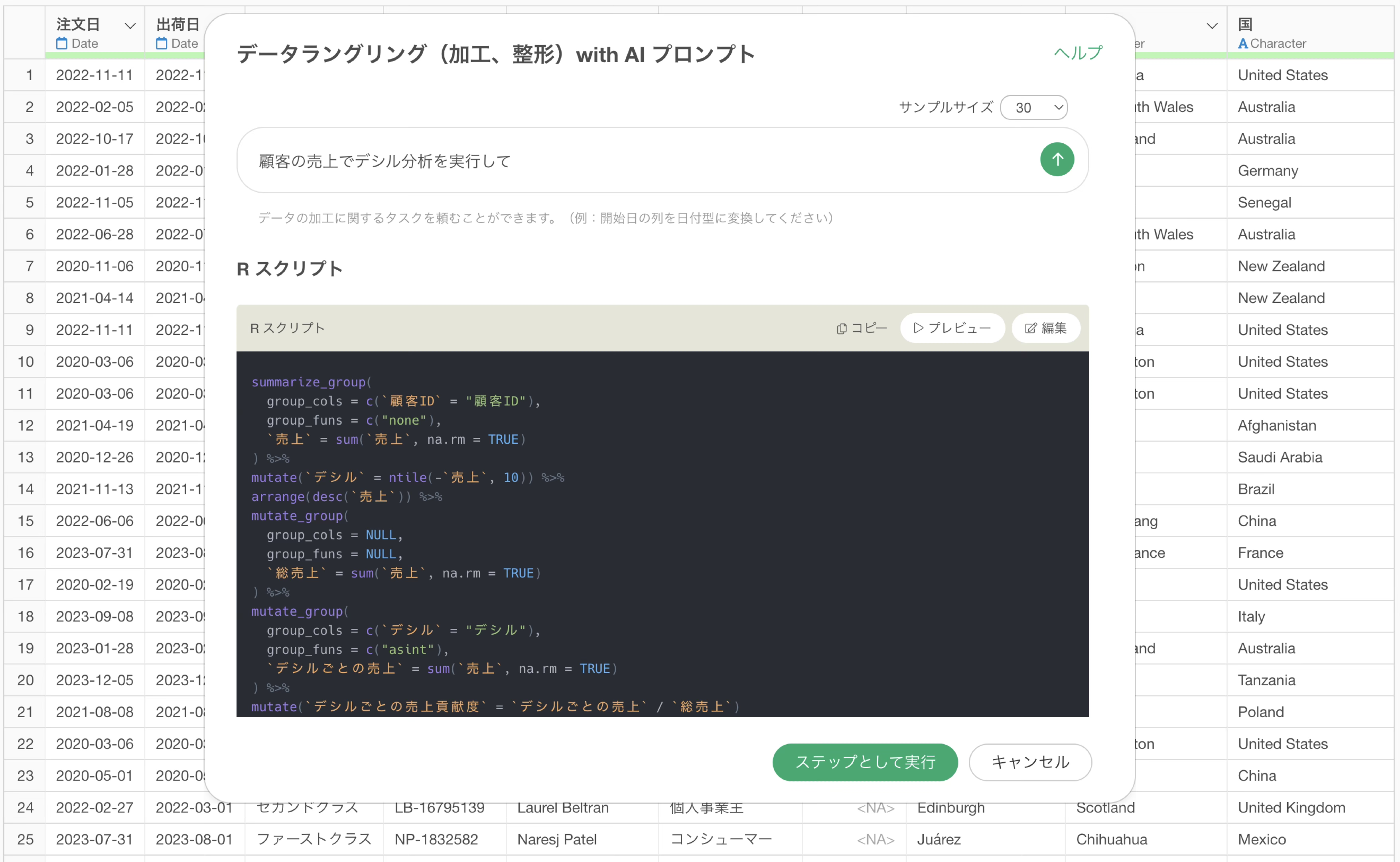Click the Date calendar icon under 注文日
This screenshot has height=862, width=1400.
point(61,43)
